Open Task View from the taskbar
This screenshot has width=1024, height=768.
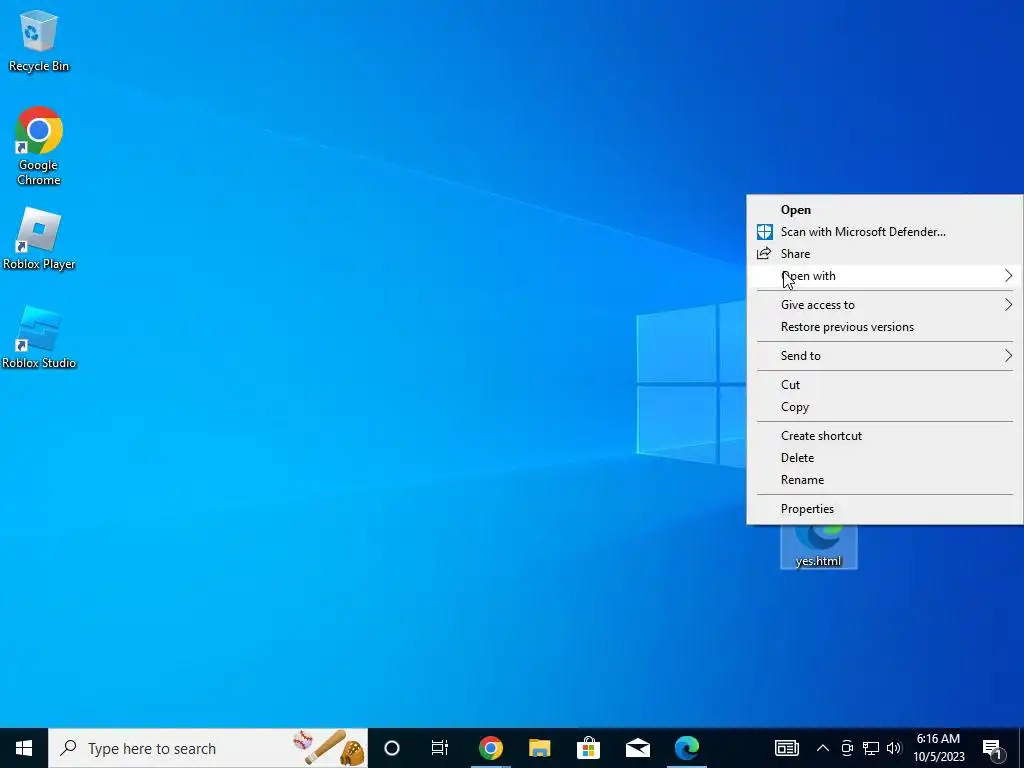pos(440,748)
